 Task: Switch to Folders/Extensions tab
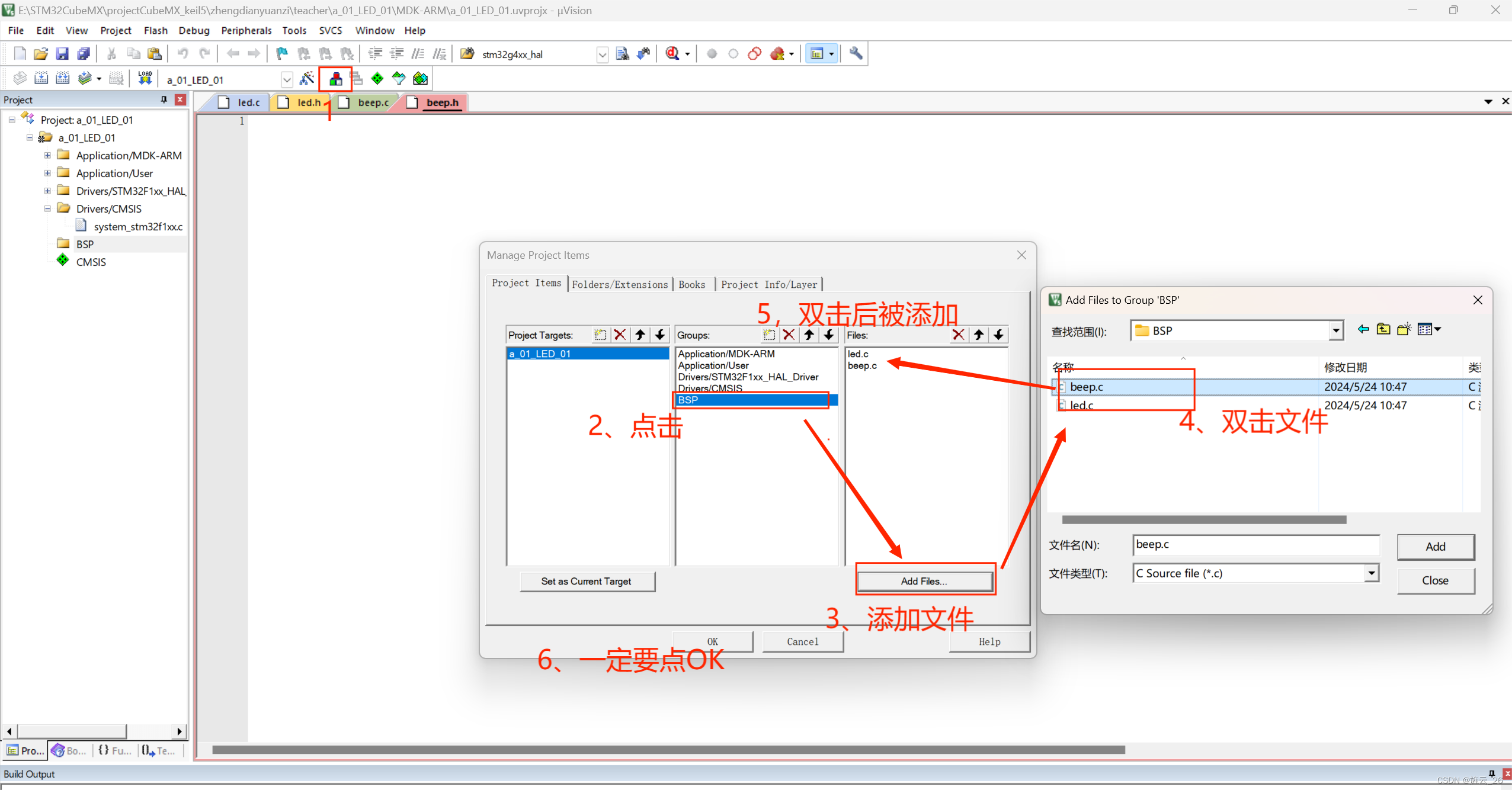619,285
